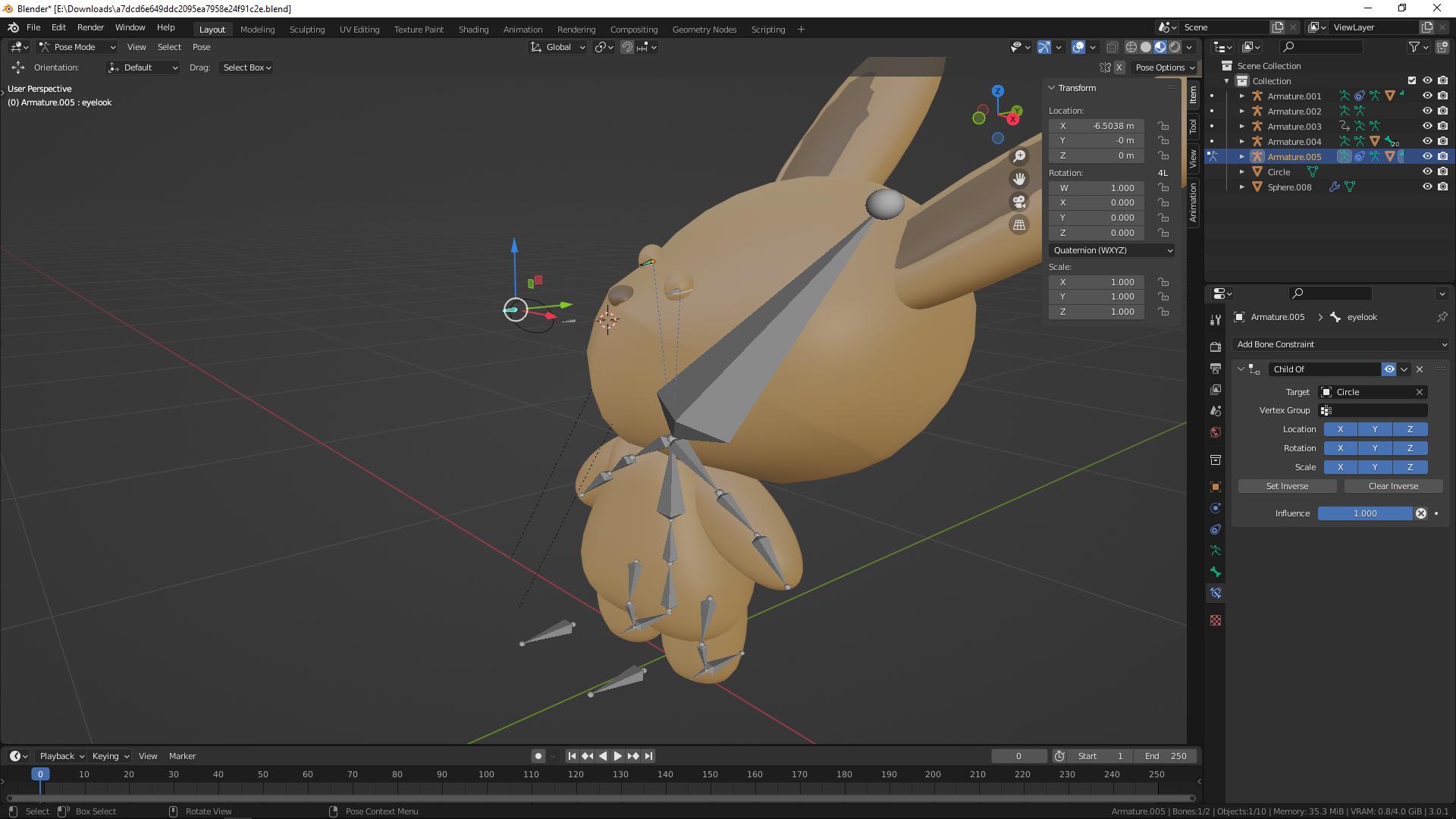Open the Keying popover

coord(110,756)
